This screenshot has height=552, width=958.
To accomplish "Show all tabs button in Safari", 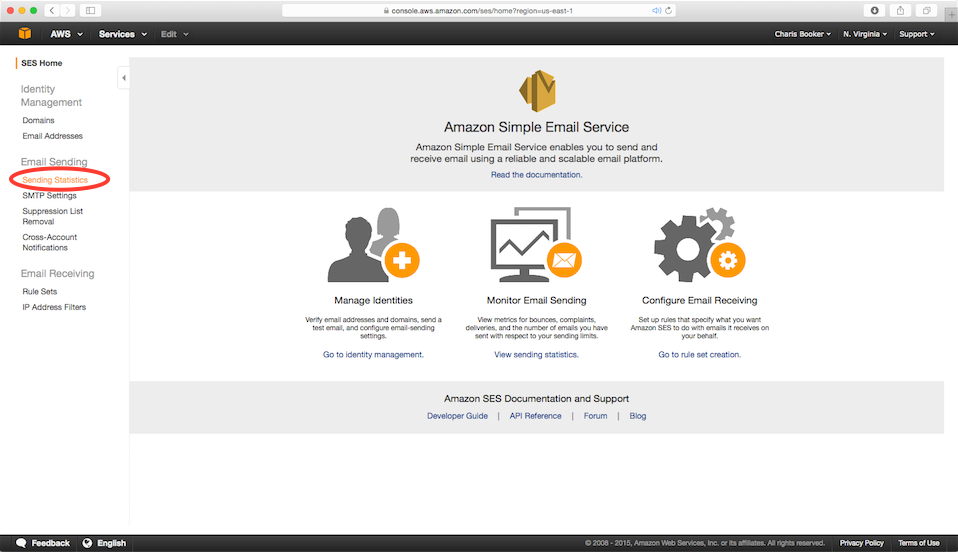I will point(926,10).
